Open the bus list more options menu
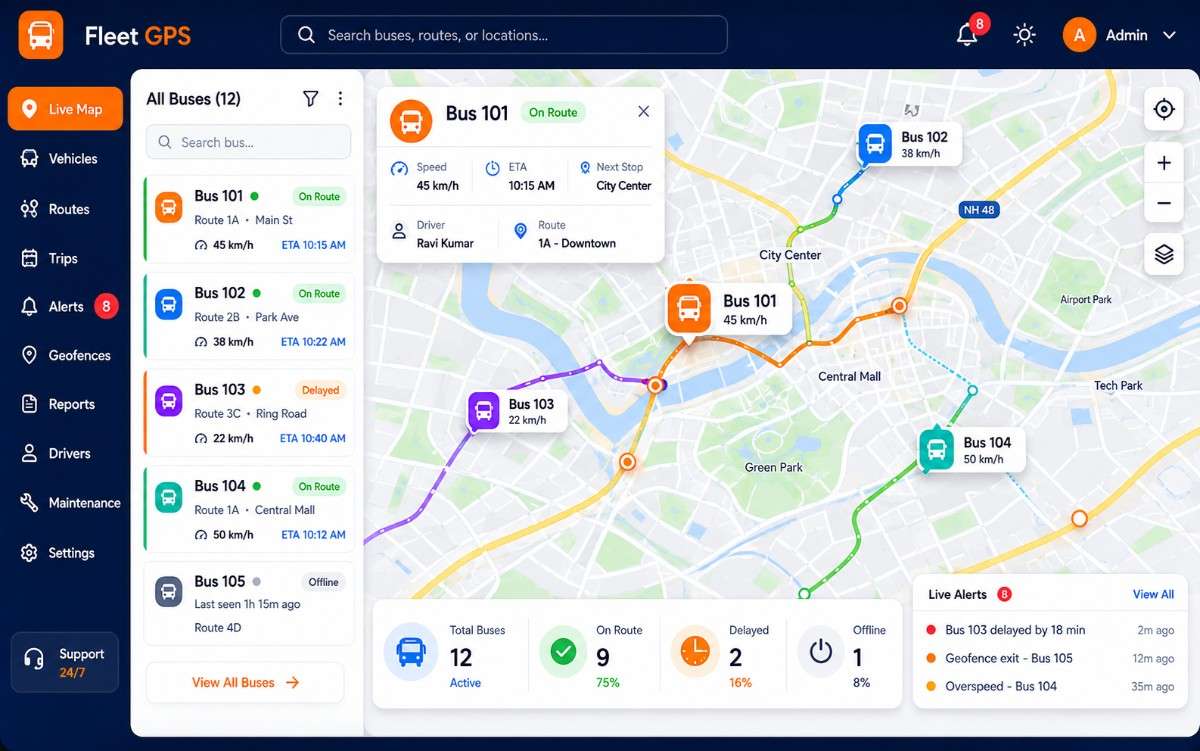The image size is (1200, 751). coord(340,98)
